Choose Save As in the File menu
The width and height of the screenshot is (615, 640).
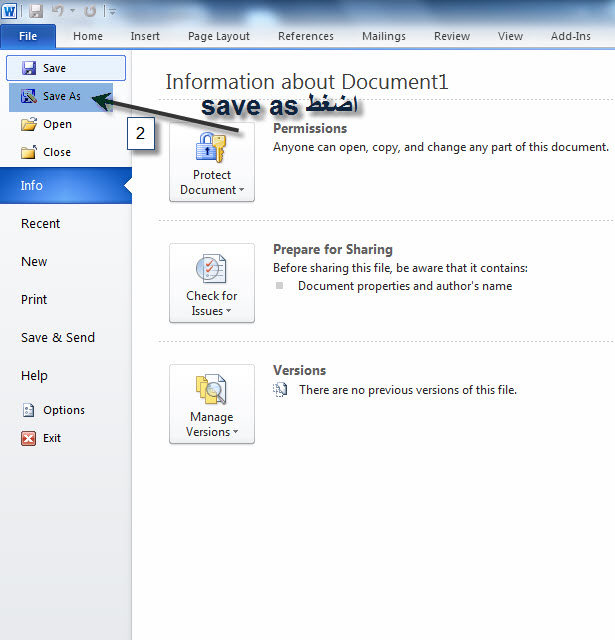[x=60, y=97]
